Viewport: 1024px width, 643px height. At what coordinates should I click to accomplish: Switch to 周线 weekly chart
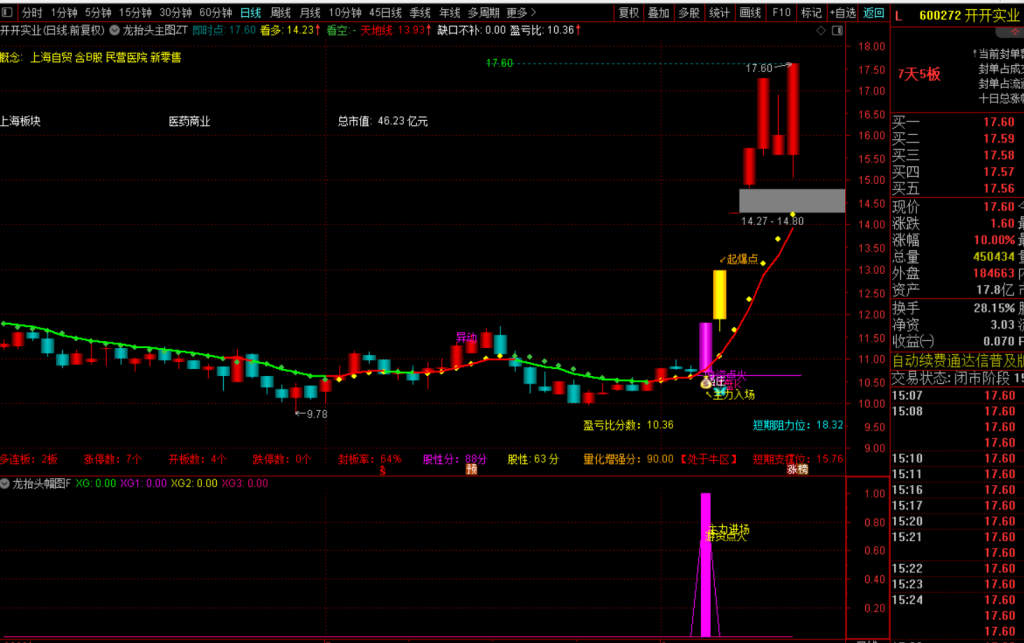click(280, 12)
